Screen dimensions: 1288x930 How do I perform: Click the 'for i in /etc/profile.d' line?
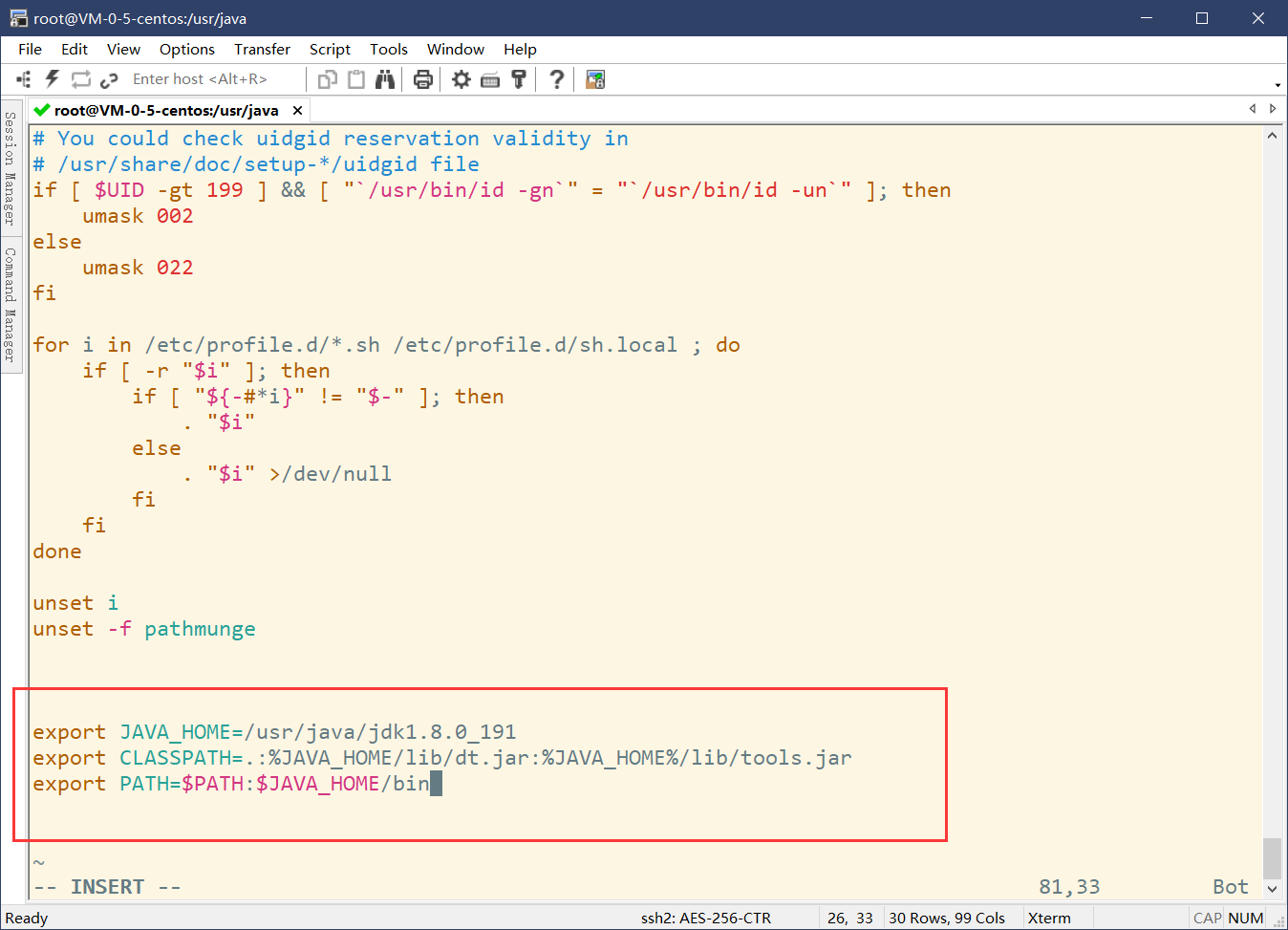tap(386, 345)
